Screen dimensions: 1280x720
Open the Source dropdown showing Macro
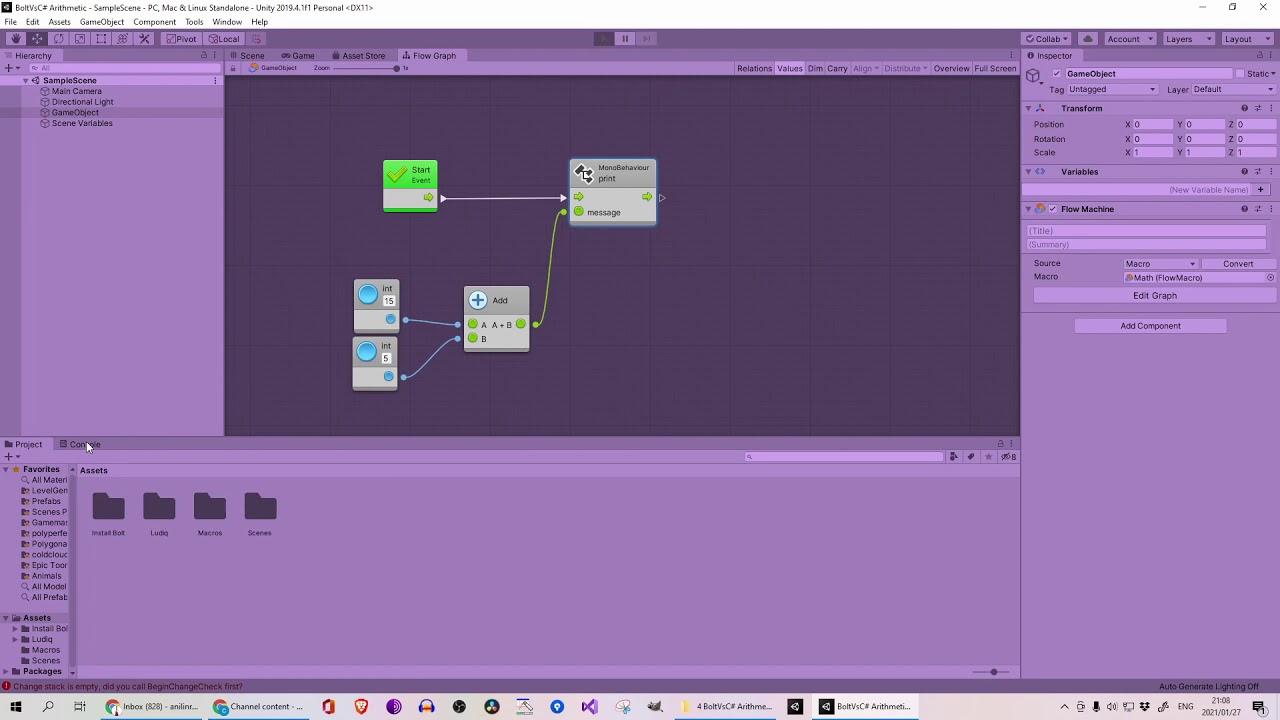[1160, 264]
